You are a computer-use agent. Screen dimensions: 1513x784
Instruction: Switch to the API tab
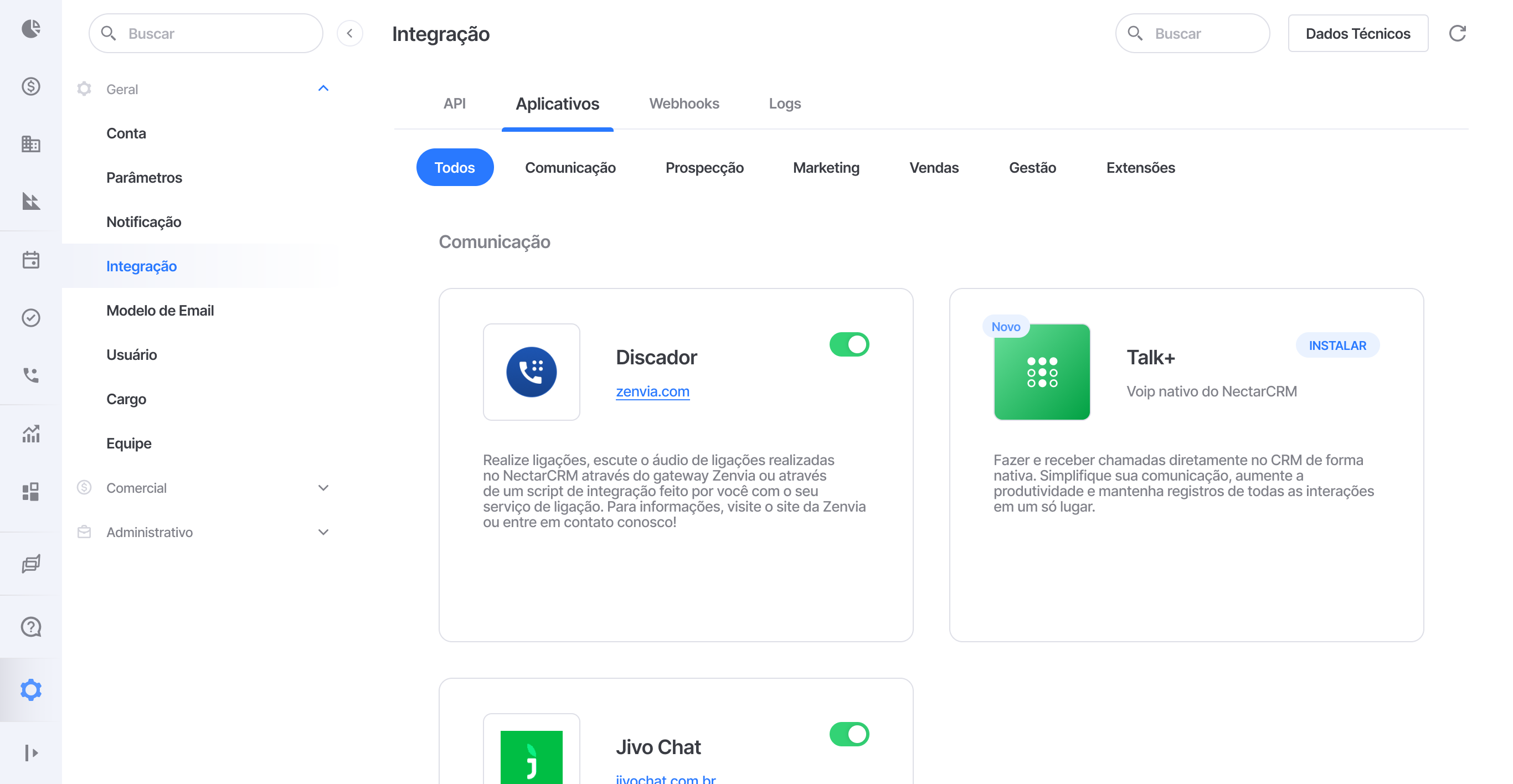coord(455,104)
